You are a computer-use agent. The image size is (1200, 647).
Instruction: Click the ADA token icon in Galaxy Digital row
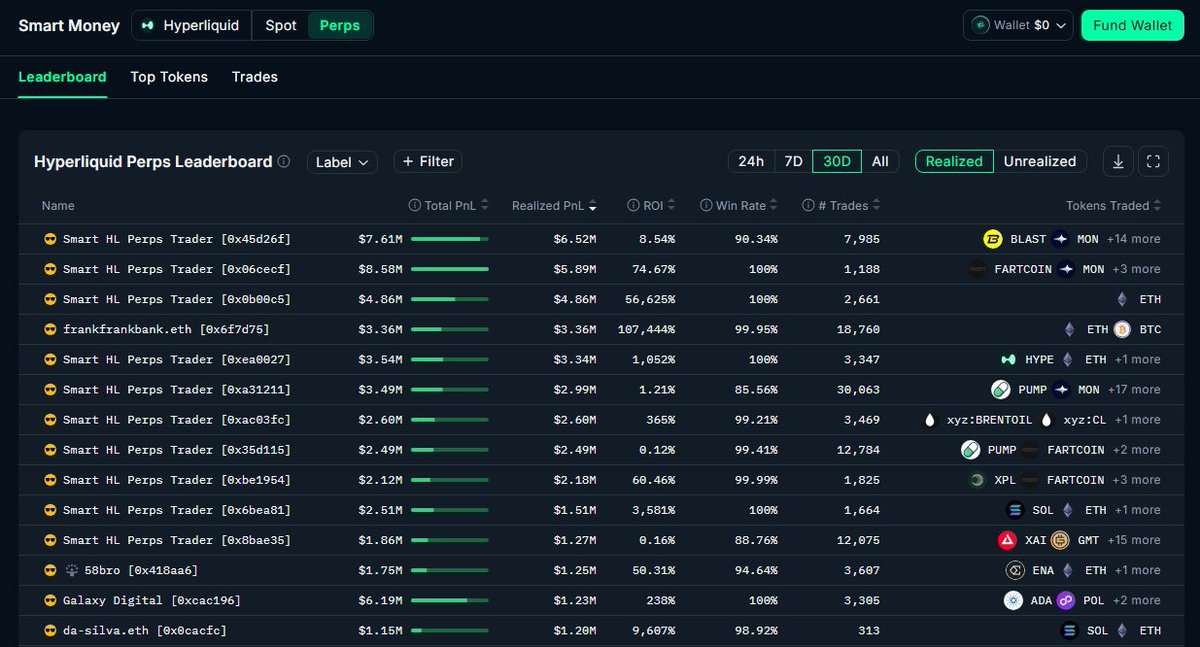pyautogui.click(x=1014, y=600)
